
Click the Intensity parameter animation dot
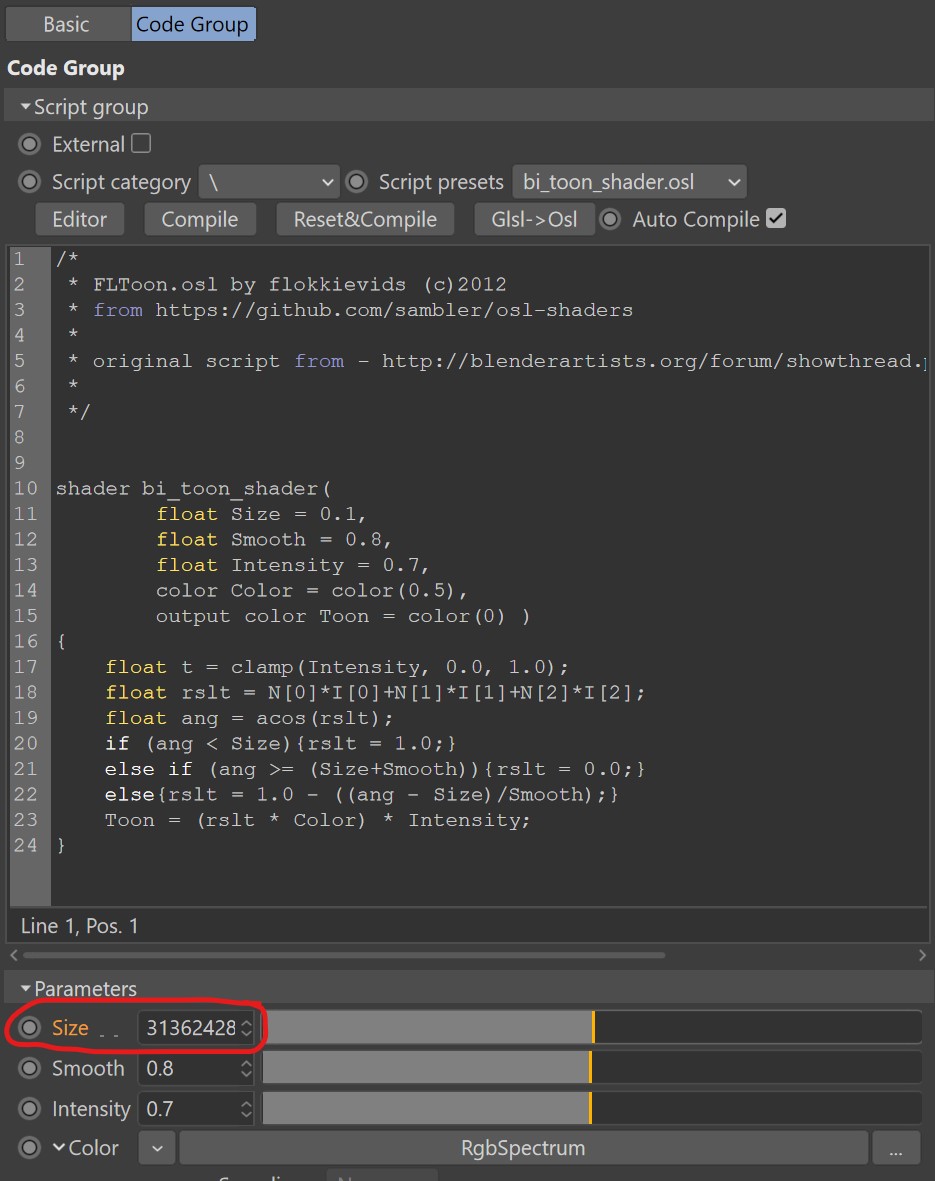(x=29, y=1109)
